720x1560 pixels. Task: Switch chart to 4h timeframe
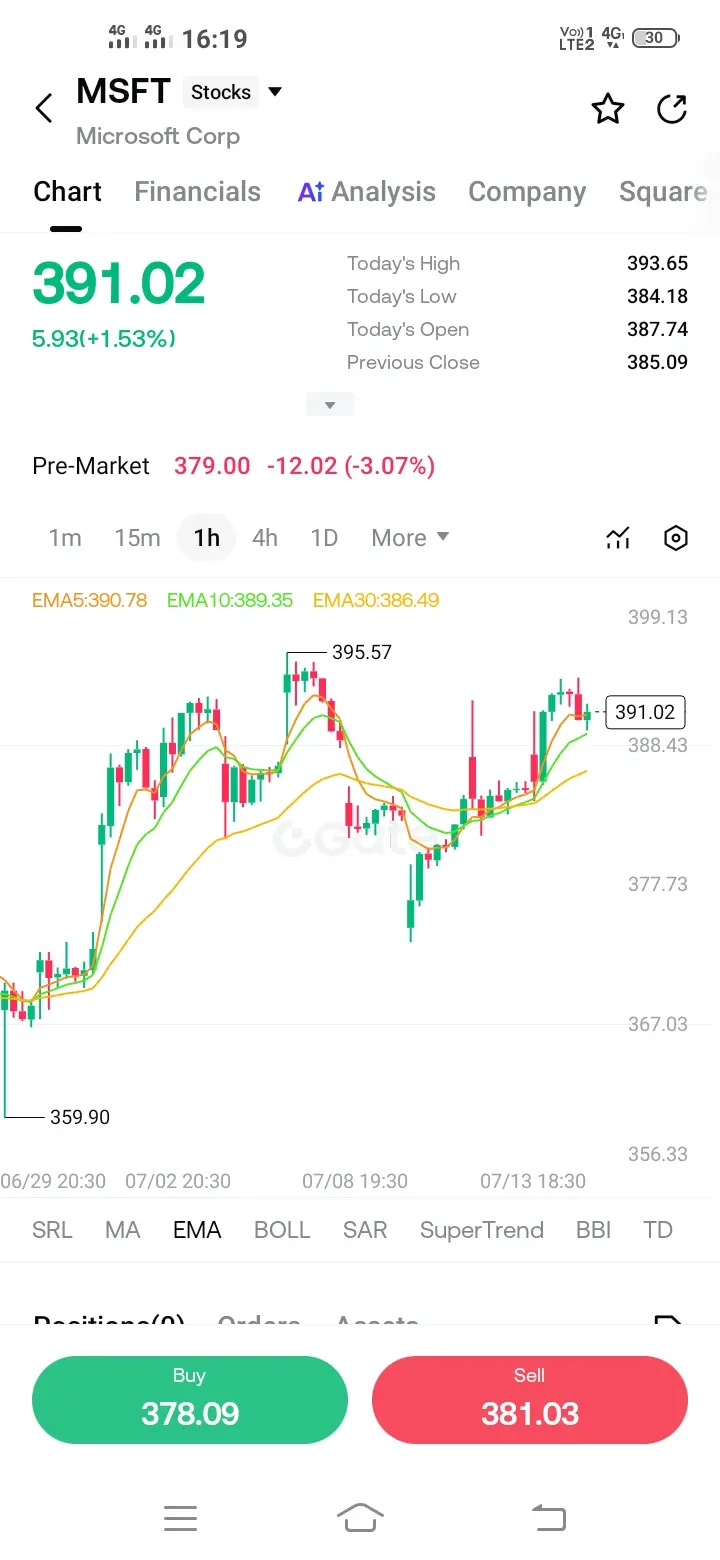click(x=265, y=538)
